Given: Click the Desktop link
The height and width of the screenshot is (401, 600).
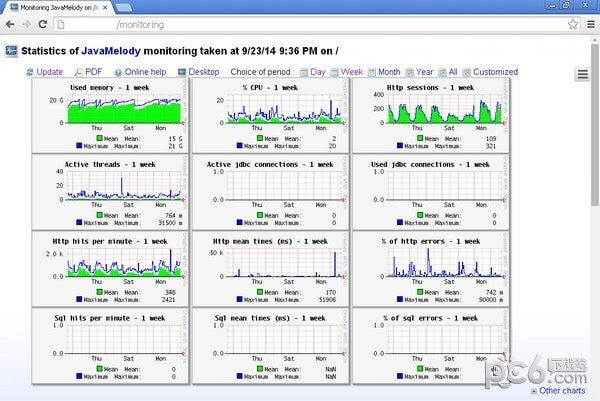Looking at the screenshot, I should click(x=204, y=72).
